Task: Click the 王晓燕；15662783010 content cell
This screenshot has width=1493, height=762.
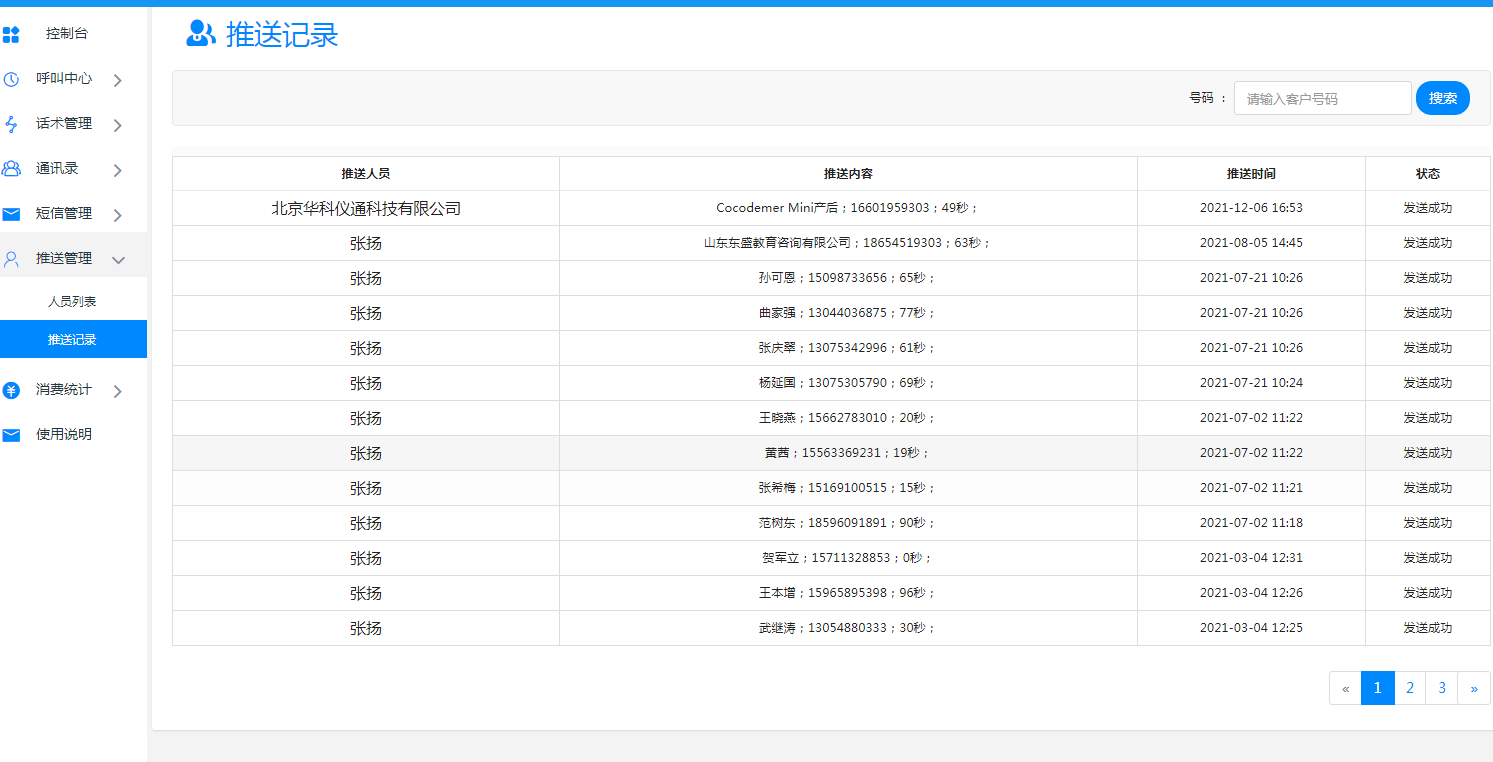Action: pos(848,418)
